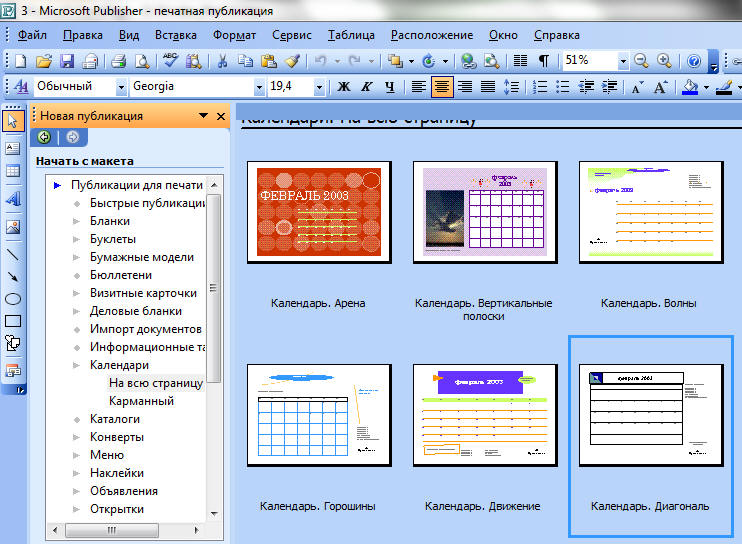Open the Справка menu
Image resolution: width=742 pixels, height=544 pixels.
(x=556, y=35)
